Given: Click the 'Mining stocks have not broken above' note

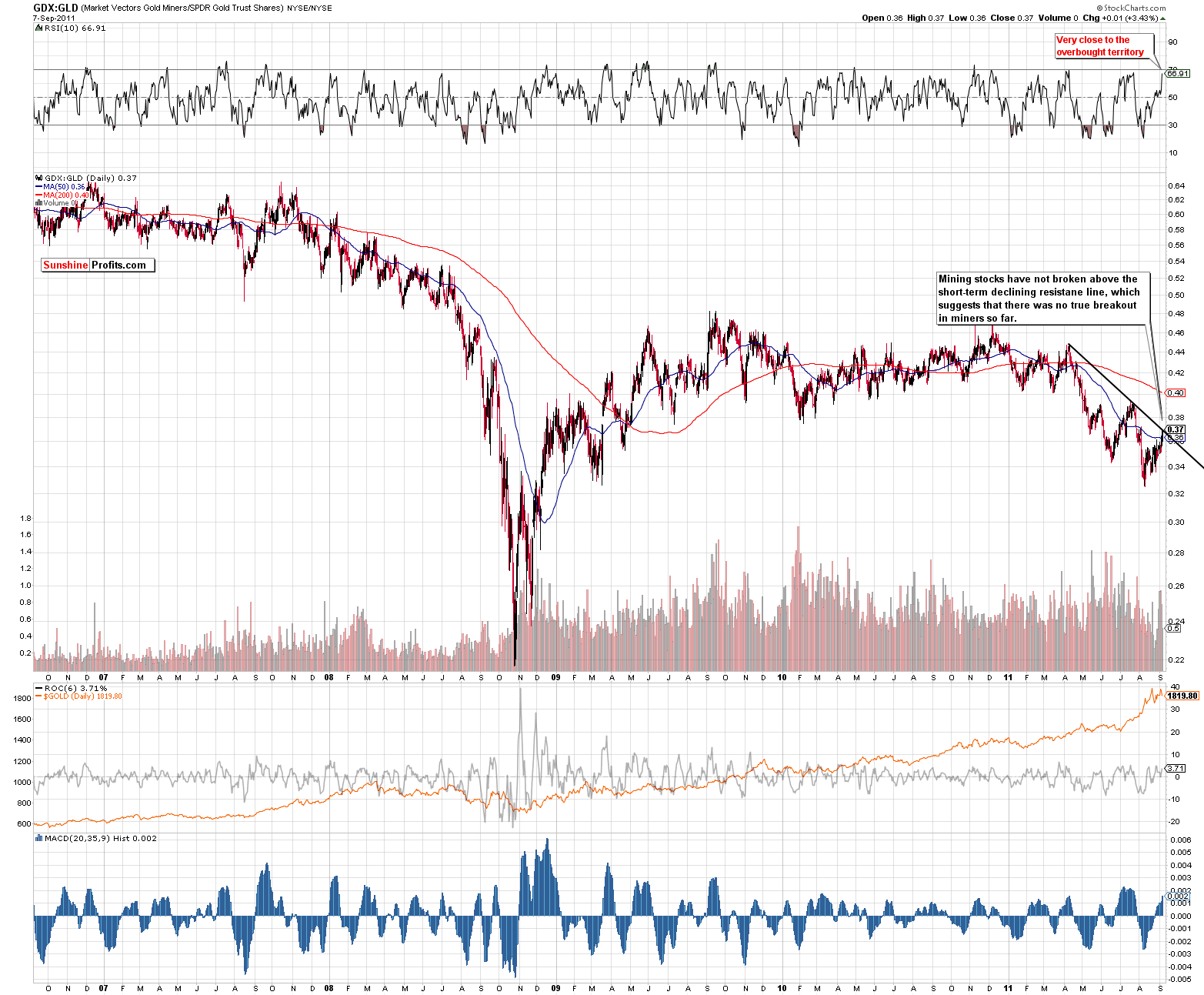Looking at the screenshot, I should pyautogui.click(x=1043, y=299).
